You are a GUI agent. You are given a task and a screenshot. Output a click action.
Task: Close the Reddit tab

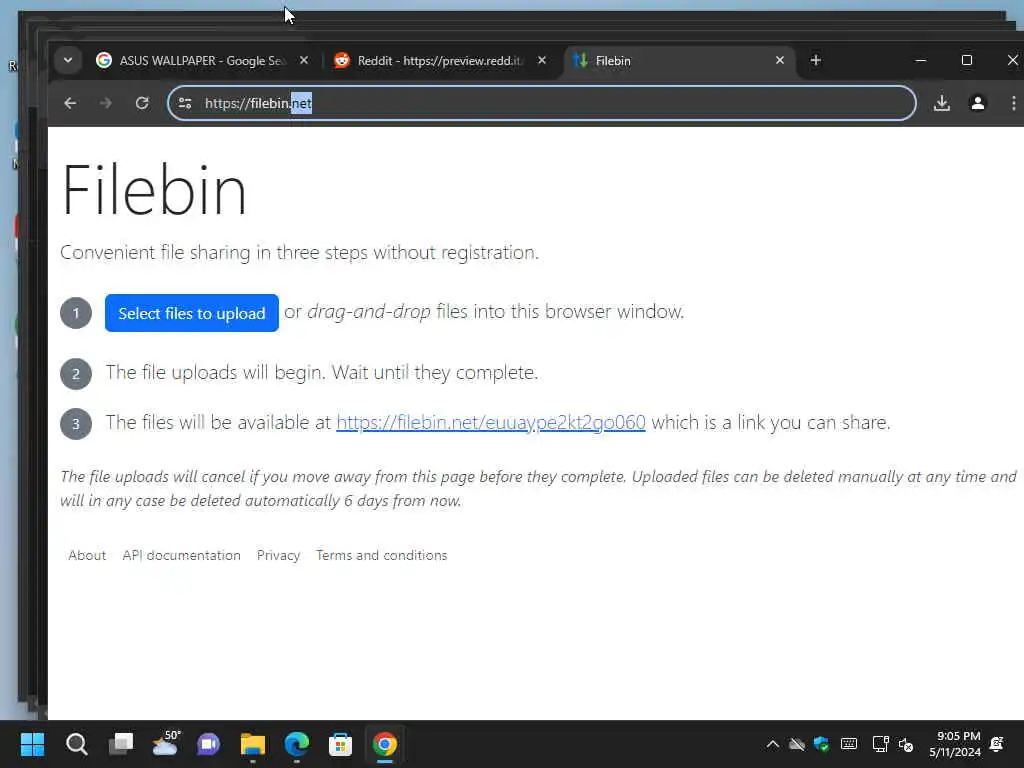pyautogui.click(x=542, y=61)
